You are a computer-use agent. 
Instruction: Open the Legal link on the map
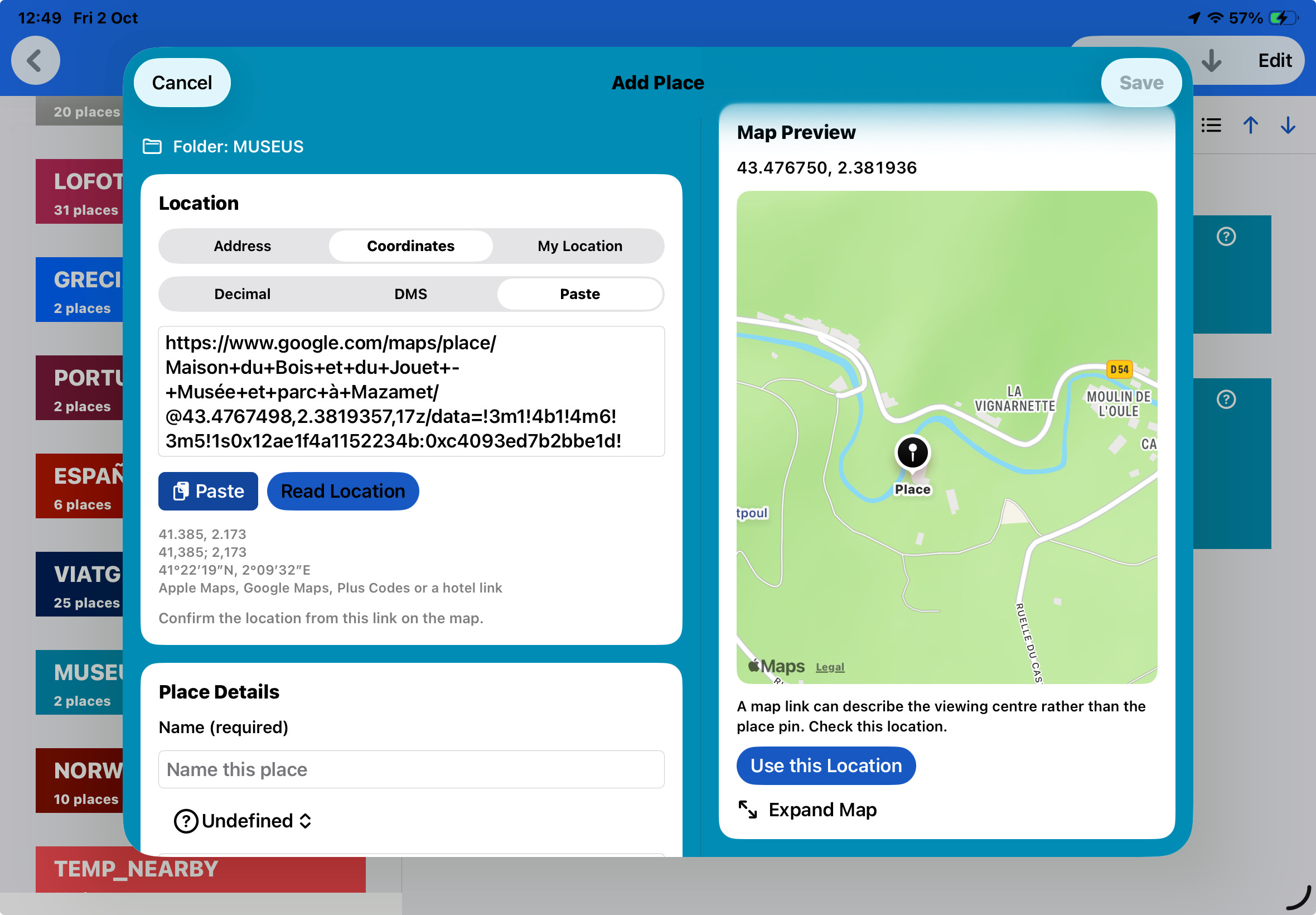[830, 667]
